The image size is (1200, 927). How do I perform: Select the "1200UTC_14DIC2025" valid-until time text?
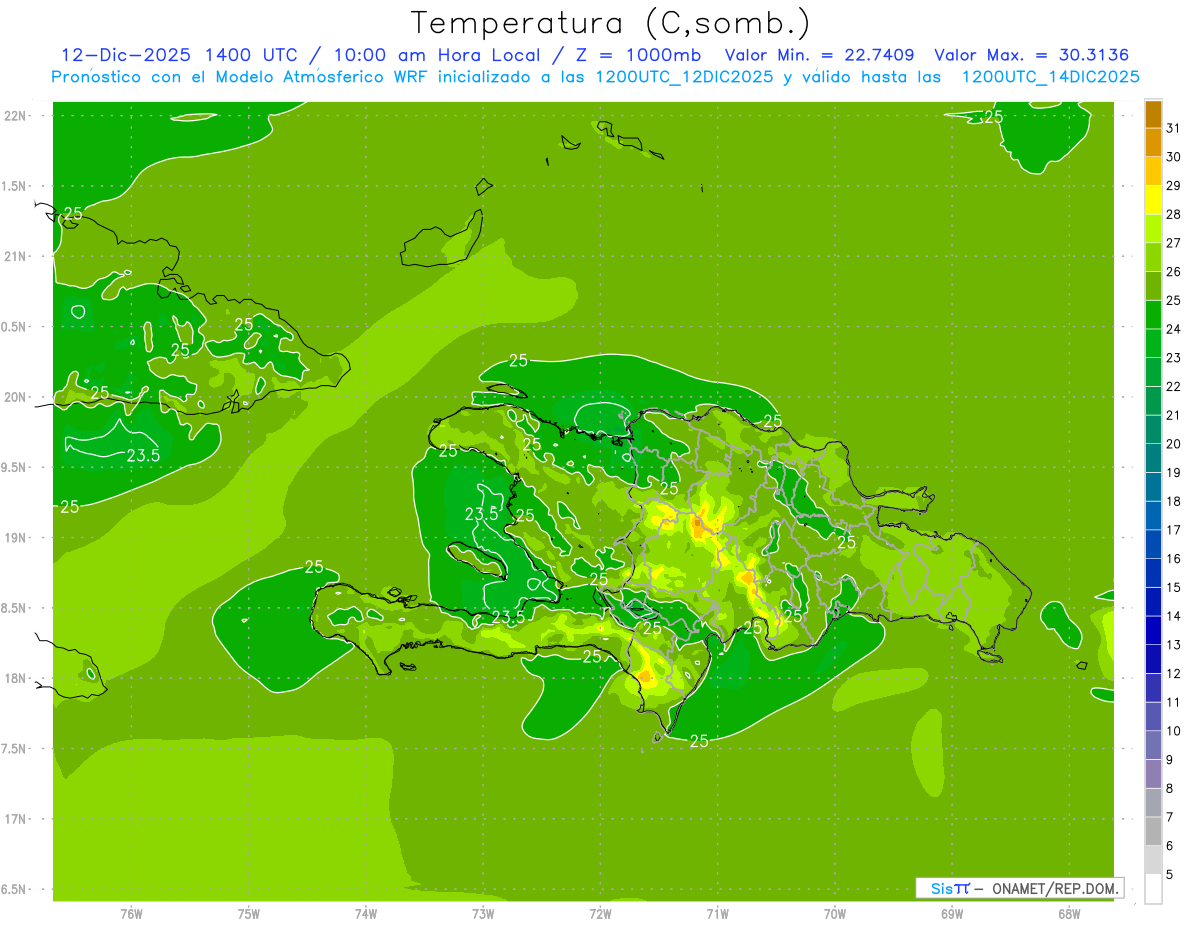pyautogui.click(x=1050, y=77)
